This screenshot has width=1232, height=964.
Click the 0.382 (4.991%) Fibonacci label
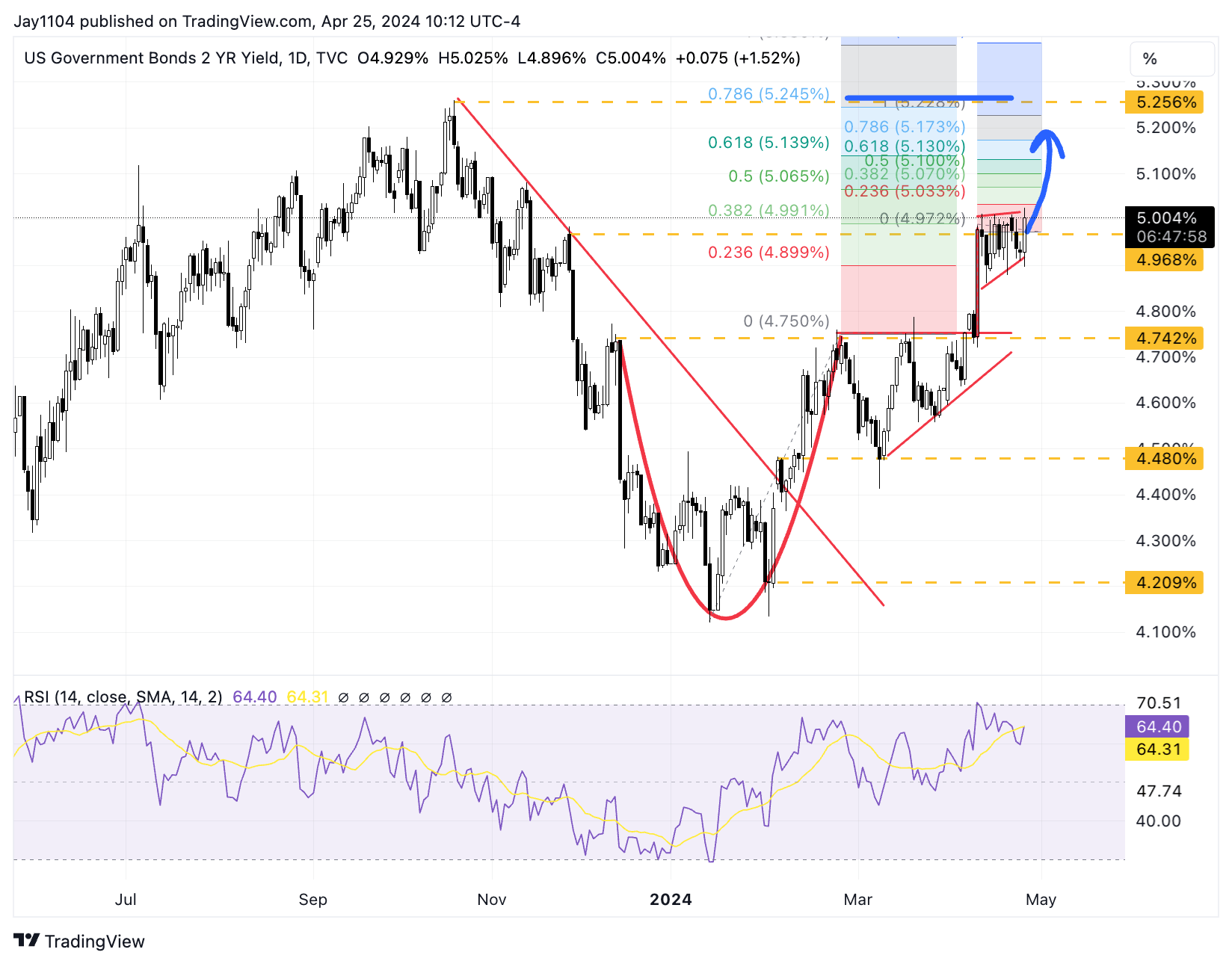[x=769, y=211]
